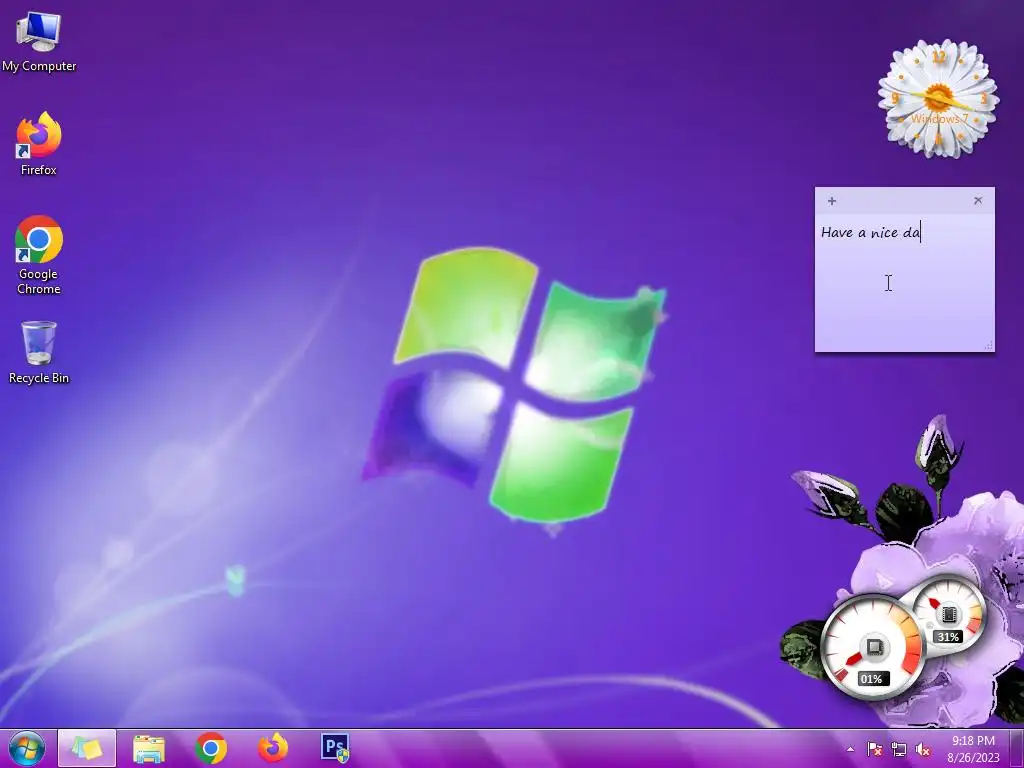The height and width of the screenshot is (768, 1024).
Task: Click the daisy clock gadget
Action: 938,99
